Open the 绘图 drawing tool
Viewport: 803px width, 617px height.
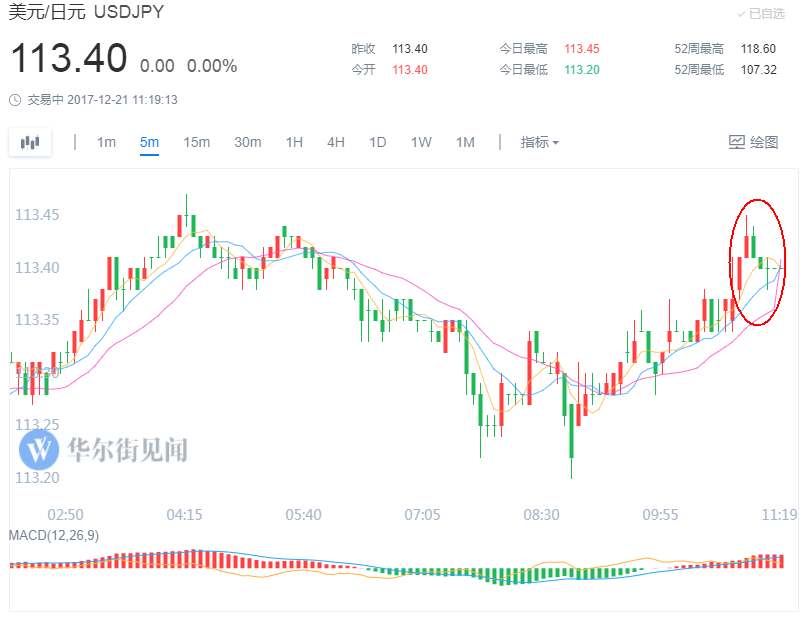[753, 142]
